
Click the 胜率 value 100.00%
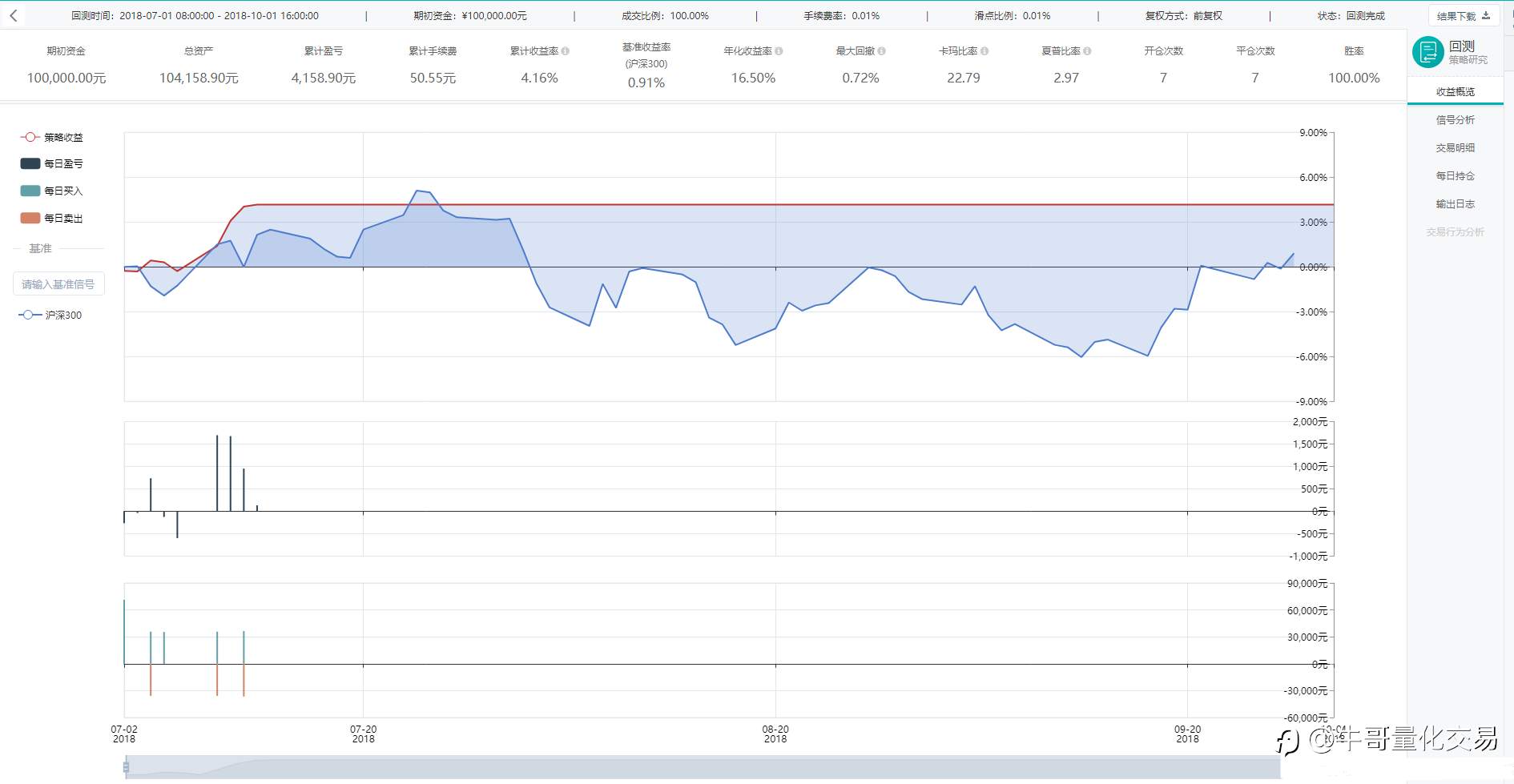(1354, 78)
